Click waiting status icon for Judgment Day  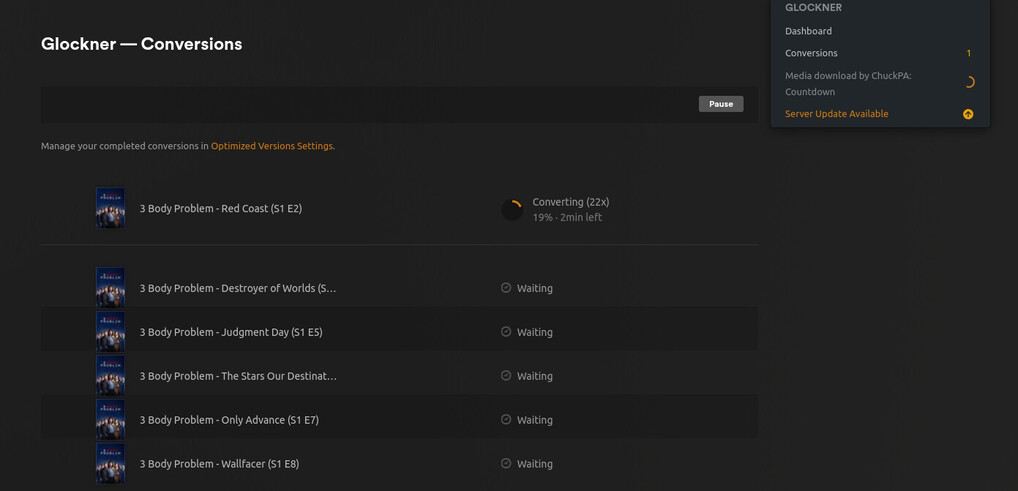506,332
